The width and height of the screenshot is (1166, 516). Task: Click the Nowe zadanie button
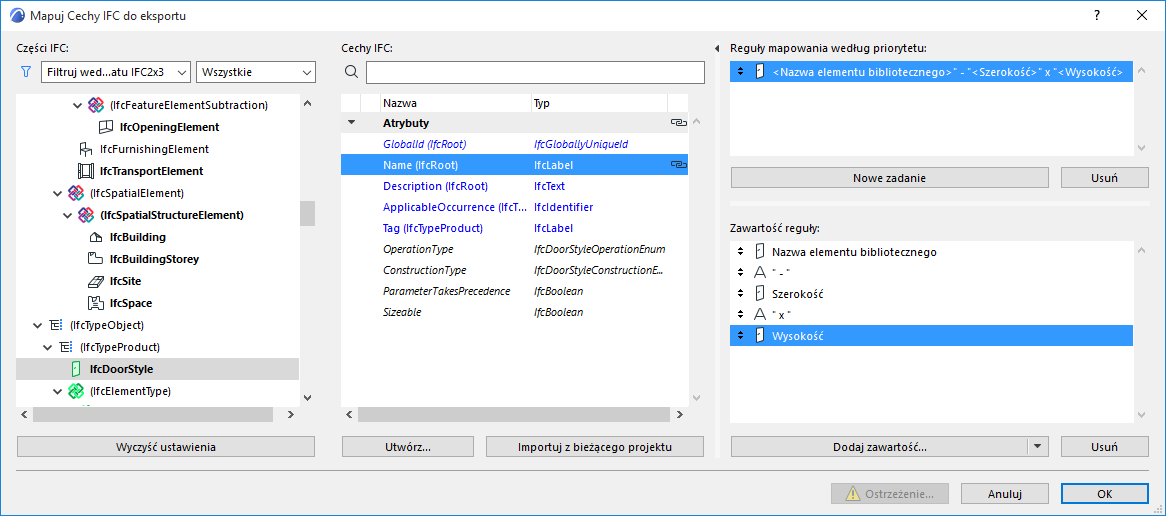pyautogui.click(x=889, y=178)
